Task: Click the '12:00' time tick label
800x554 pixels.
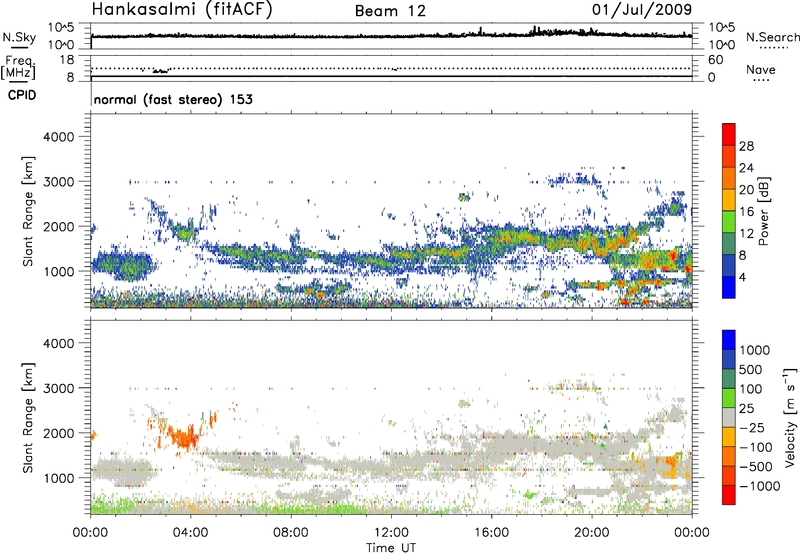Action: pyautogui.click(x=391, y=533)
